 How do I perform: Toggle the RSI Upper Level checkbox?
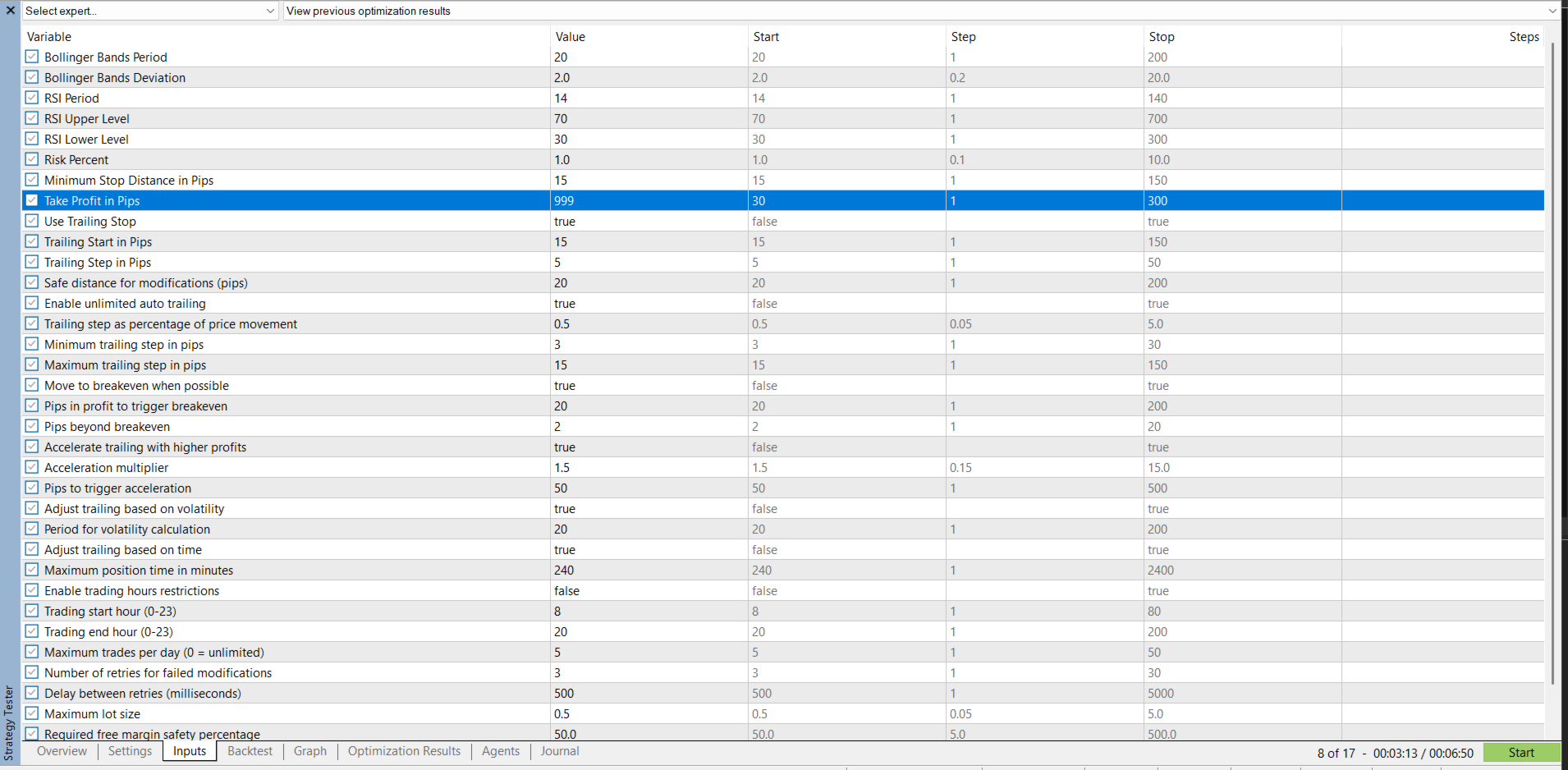pyautogui.click(x=32, y=118)
